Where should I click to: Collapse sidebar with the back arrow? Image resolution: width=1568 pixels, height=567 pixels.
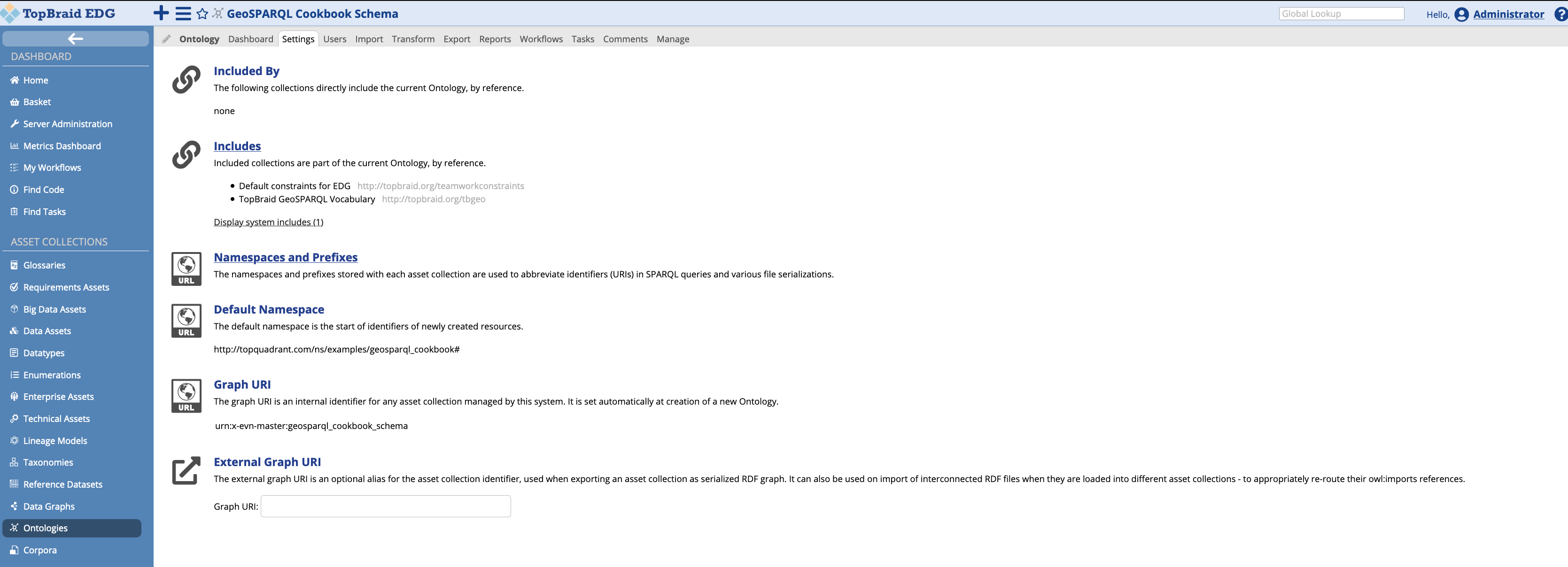click(x=76, y=39)
